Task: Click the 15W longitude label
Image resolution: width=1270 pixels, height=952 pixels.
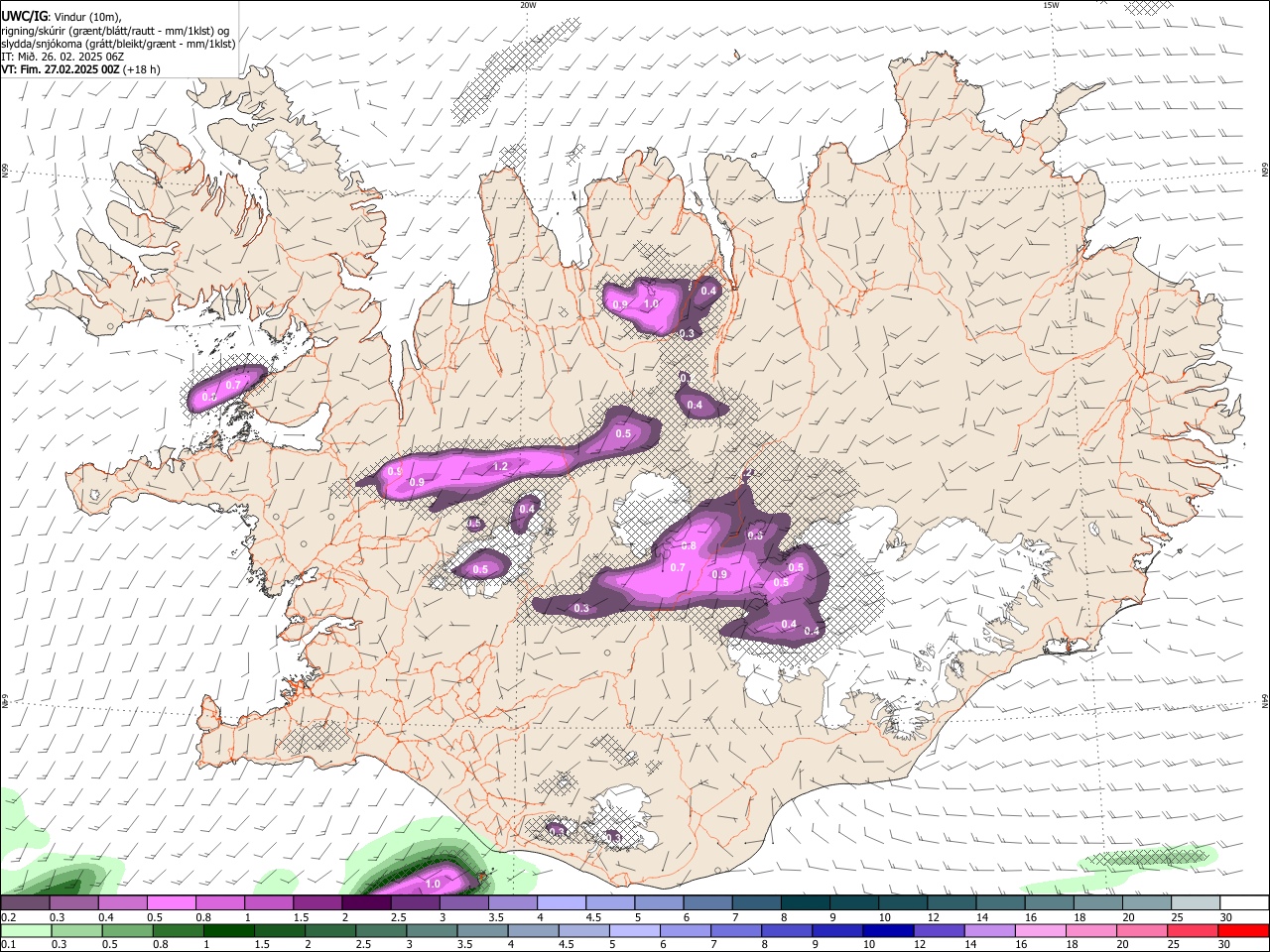Action: 1052,5
